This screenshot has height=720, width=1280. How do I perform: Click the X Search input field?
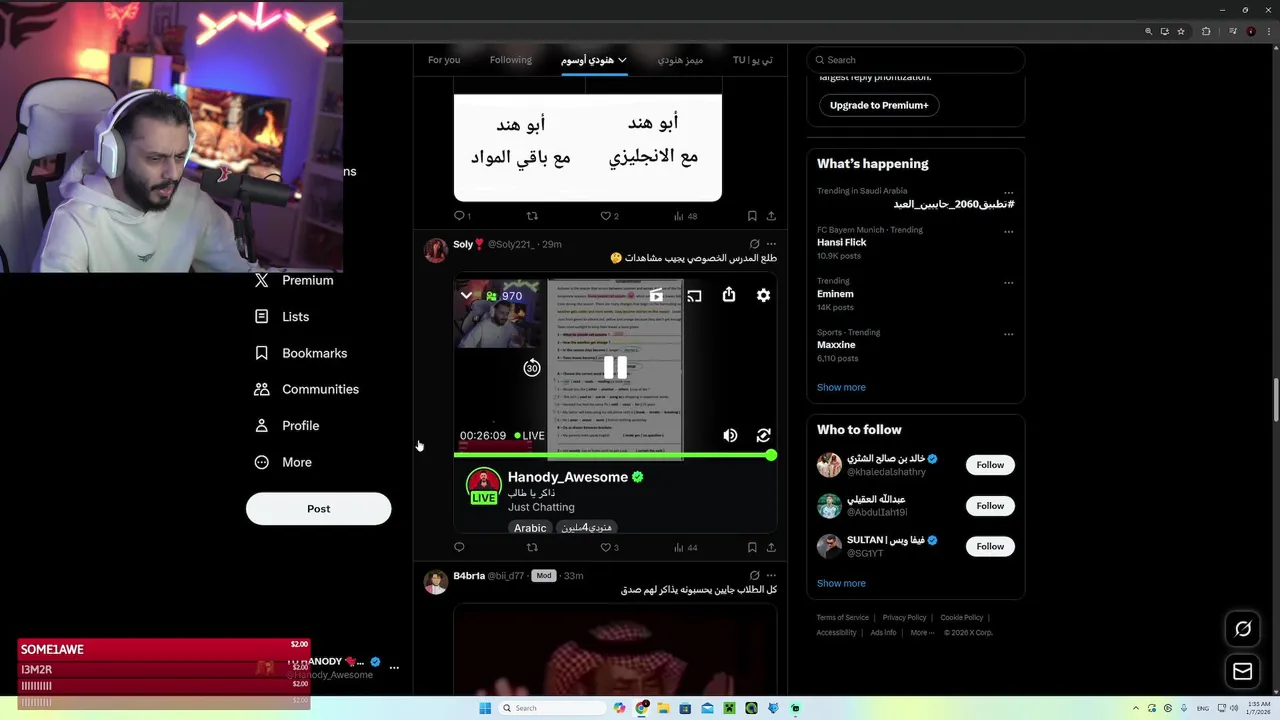pyautogui.click(x=916, y=60)
